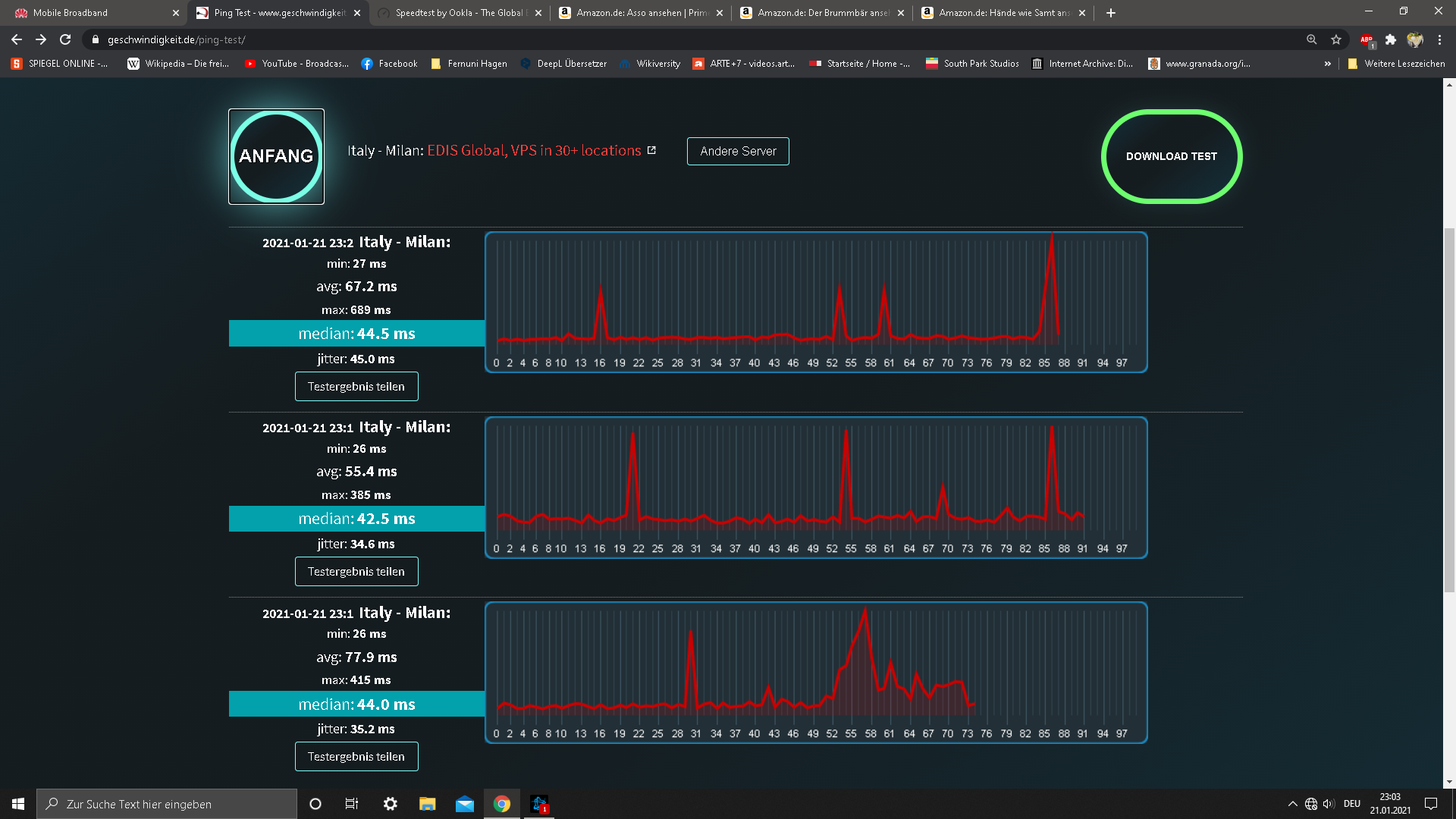
Task: Expand hidden bookmarks chevron
Action: coord(1327,64)
